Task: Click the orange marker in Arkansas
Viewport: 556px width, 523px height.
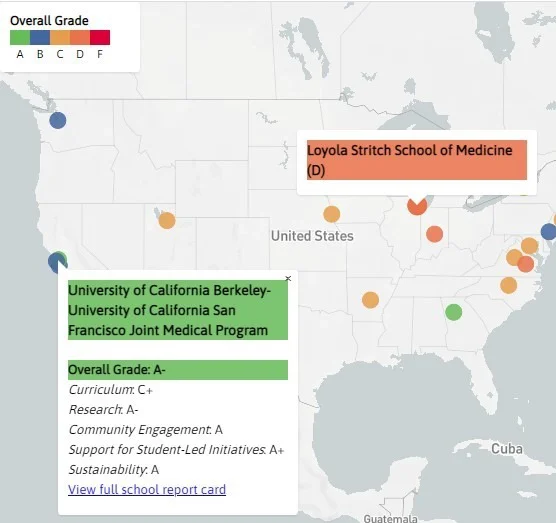Action: [370, 300]
